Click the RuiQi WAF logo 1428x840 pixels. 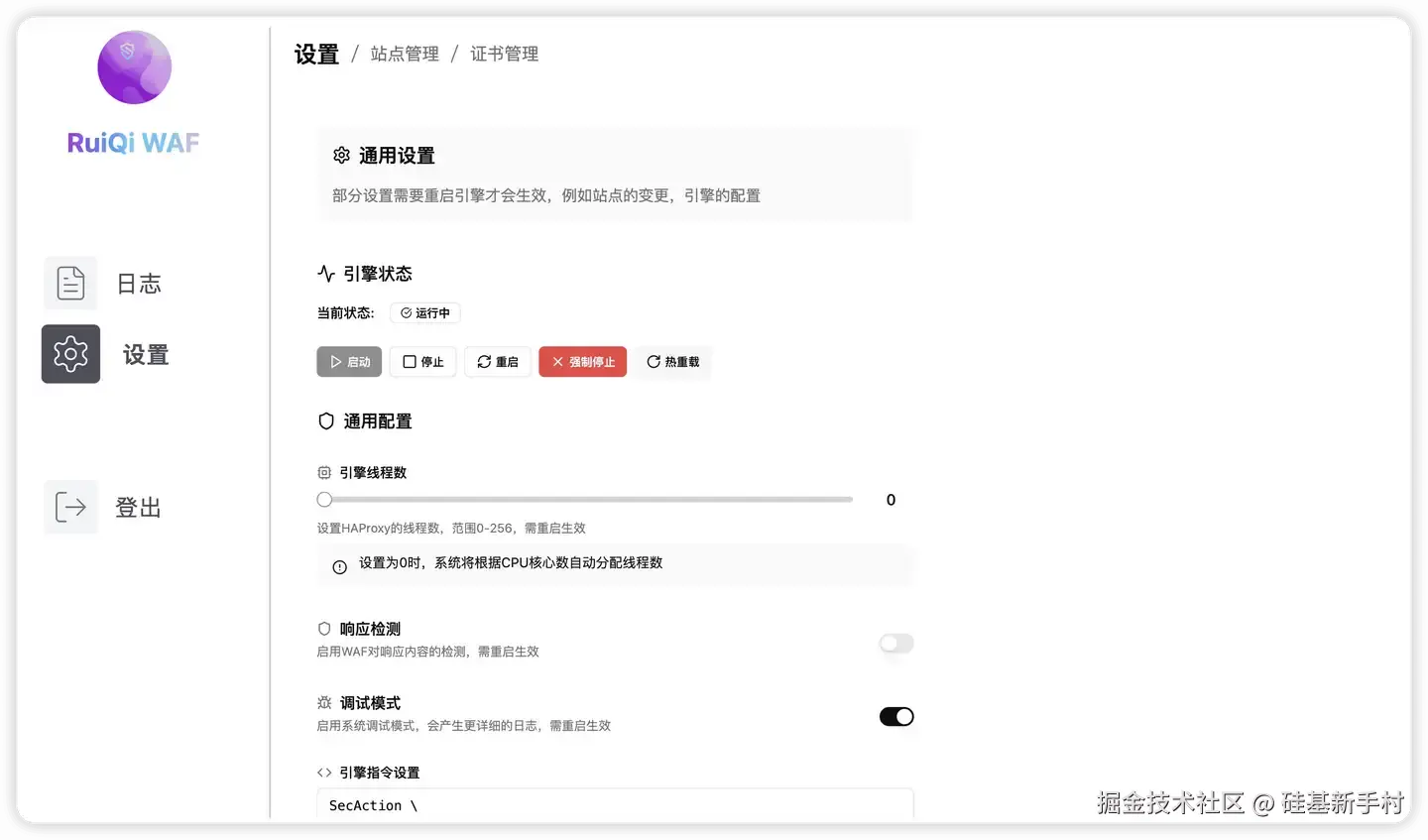[x=133, y=67]
